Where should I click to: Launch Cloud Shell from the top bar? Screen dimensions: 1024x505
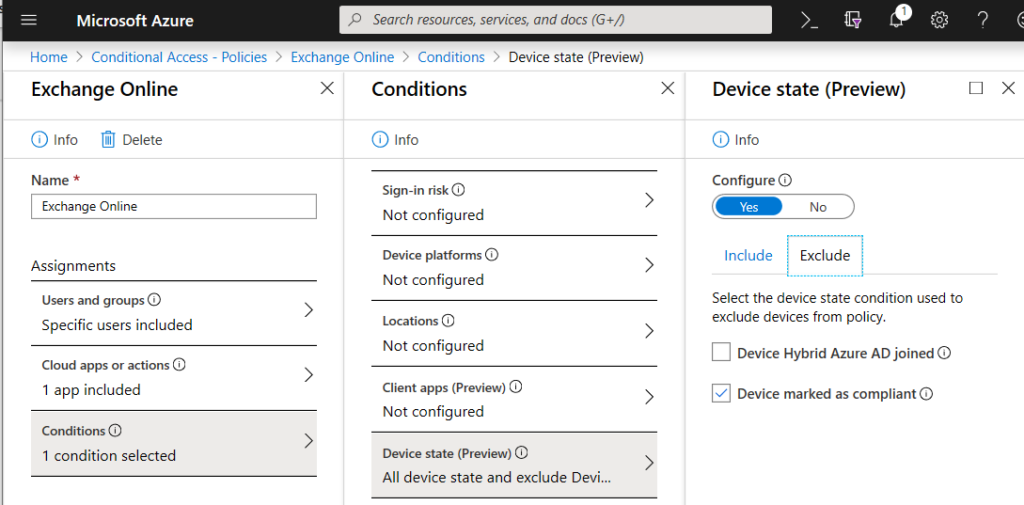click(x=810, y=20)
